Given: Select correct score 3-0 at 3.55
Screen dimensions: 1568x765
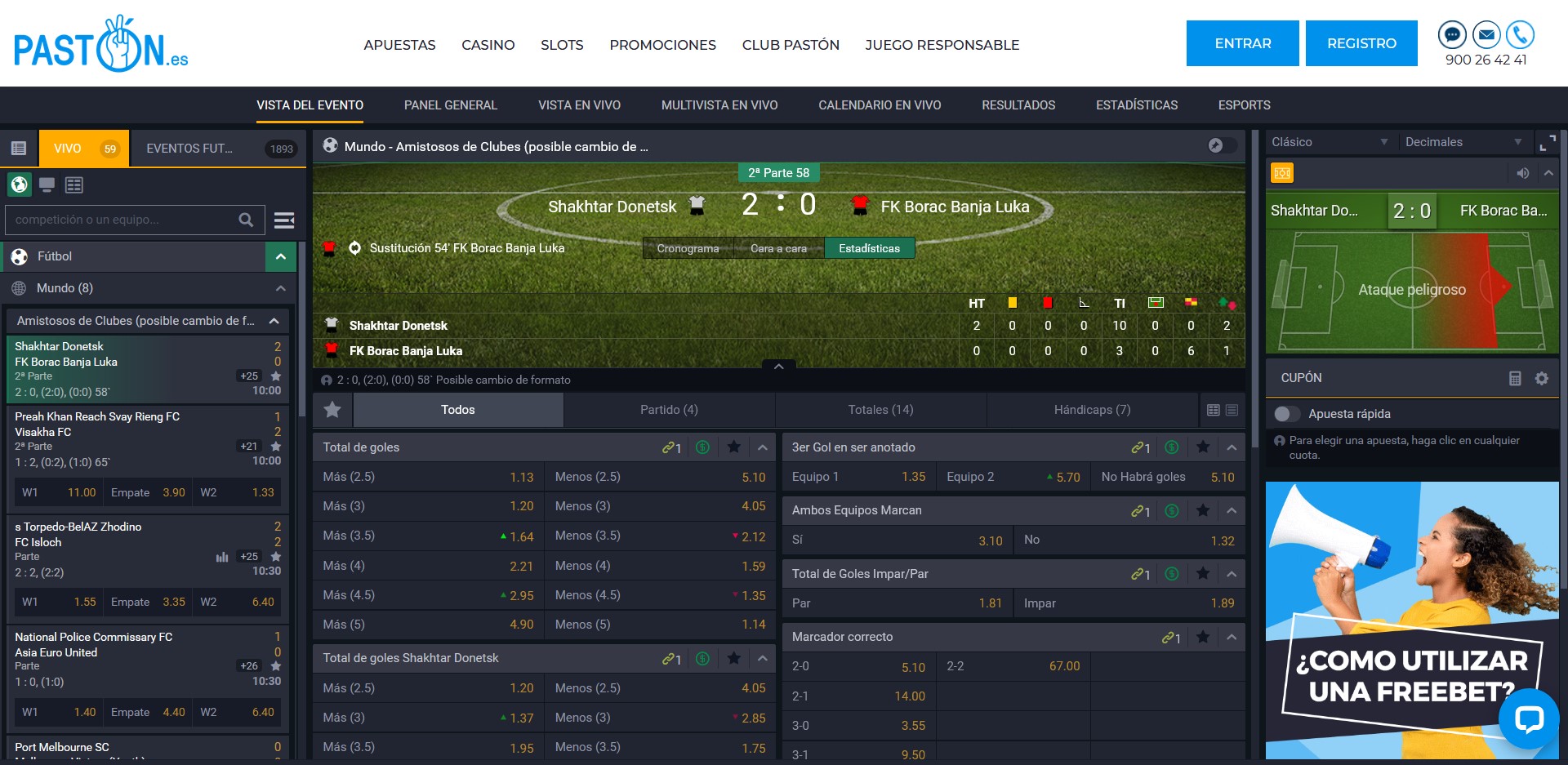Looking at the screenshot, I should 858,726.
